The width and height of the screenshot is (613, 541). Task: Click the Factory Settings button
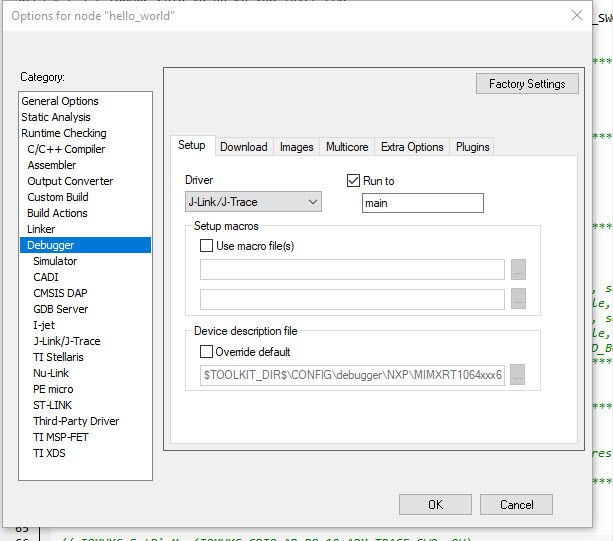pos(527,84)
